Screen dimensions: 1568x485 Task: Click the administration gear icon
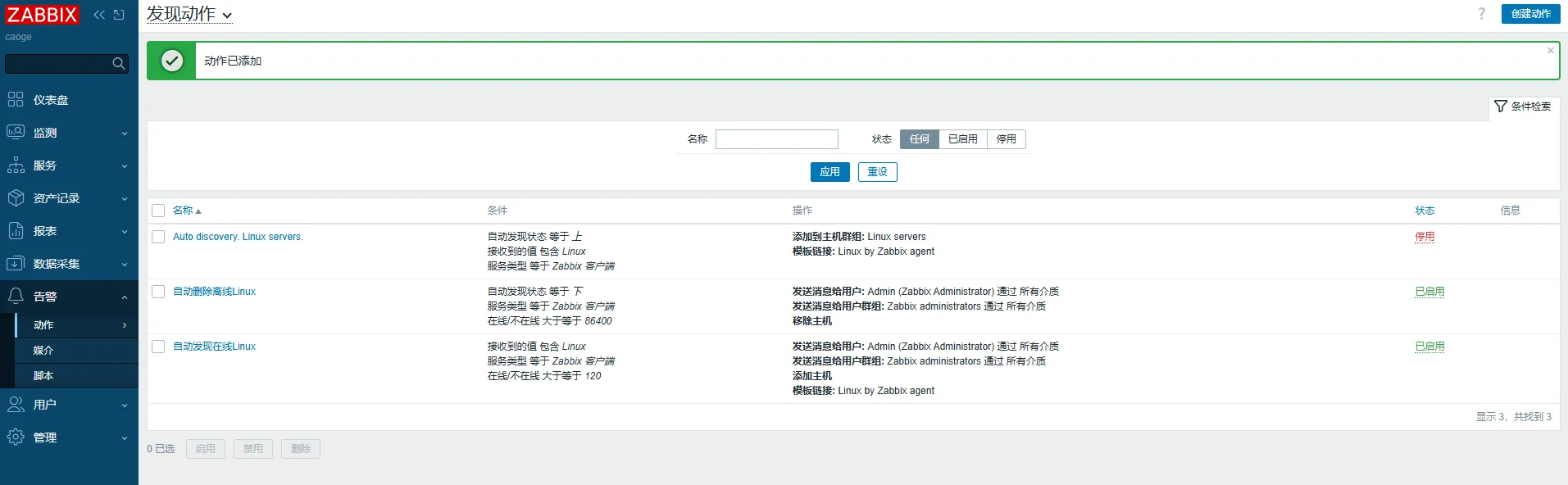[16, 437]
